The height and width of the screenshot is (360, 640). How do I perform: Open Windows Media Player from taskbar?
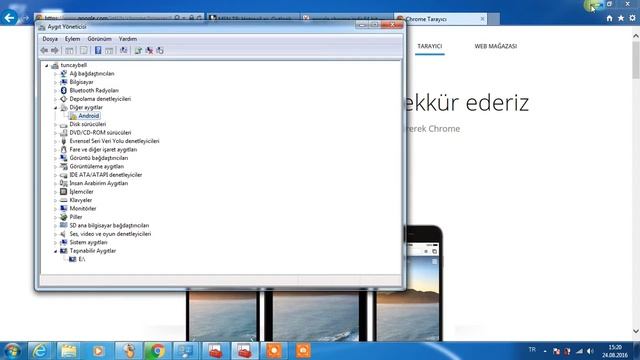click(x=98, y=351)
